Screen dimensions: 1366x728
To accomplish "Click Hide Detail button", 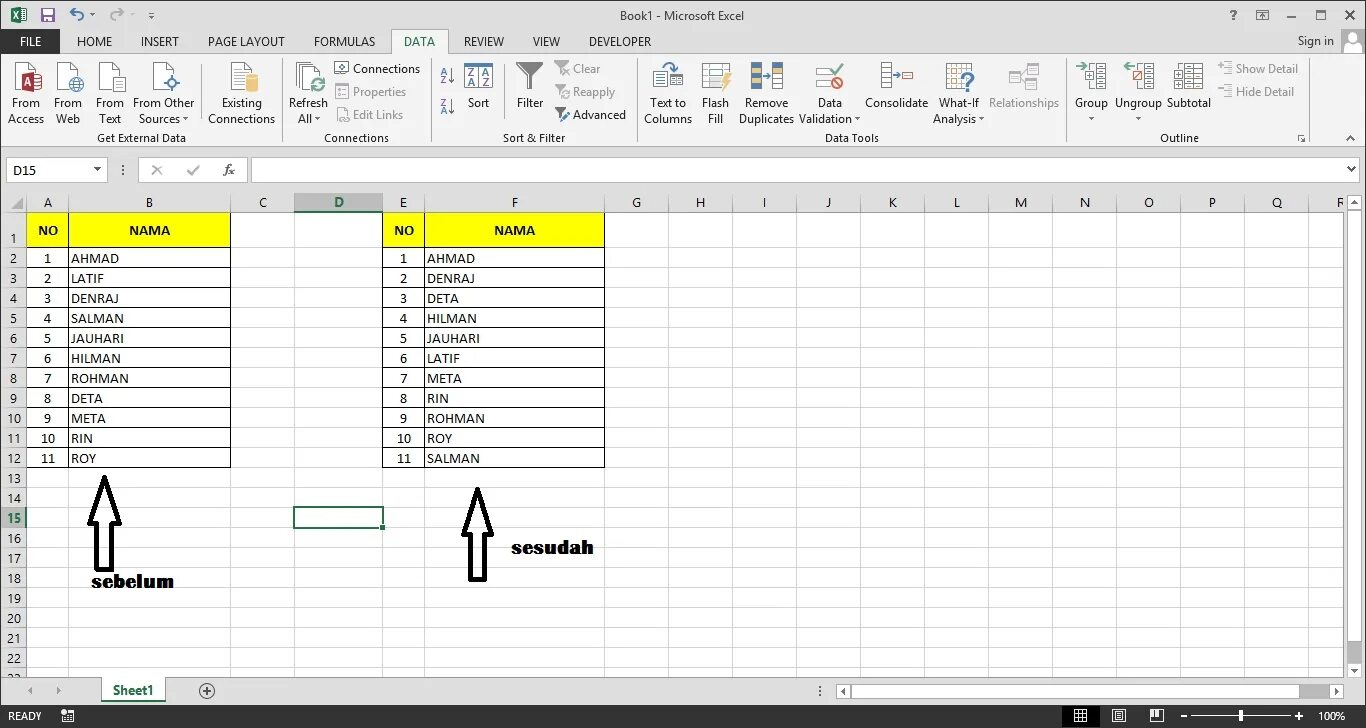I will [1256, 91].
